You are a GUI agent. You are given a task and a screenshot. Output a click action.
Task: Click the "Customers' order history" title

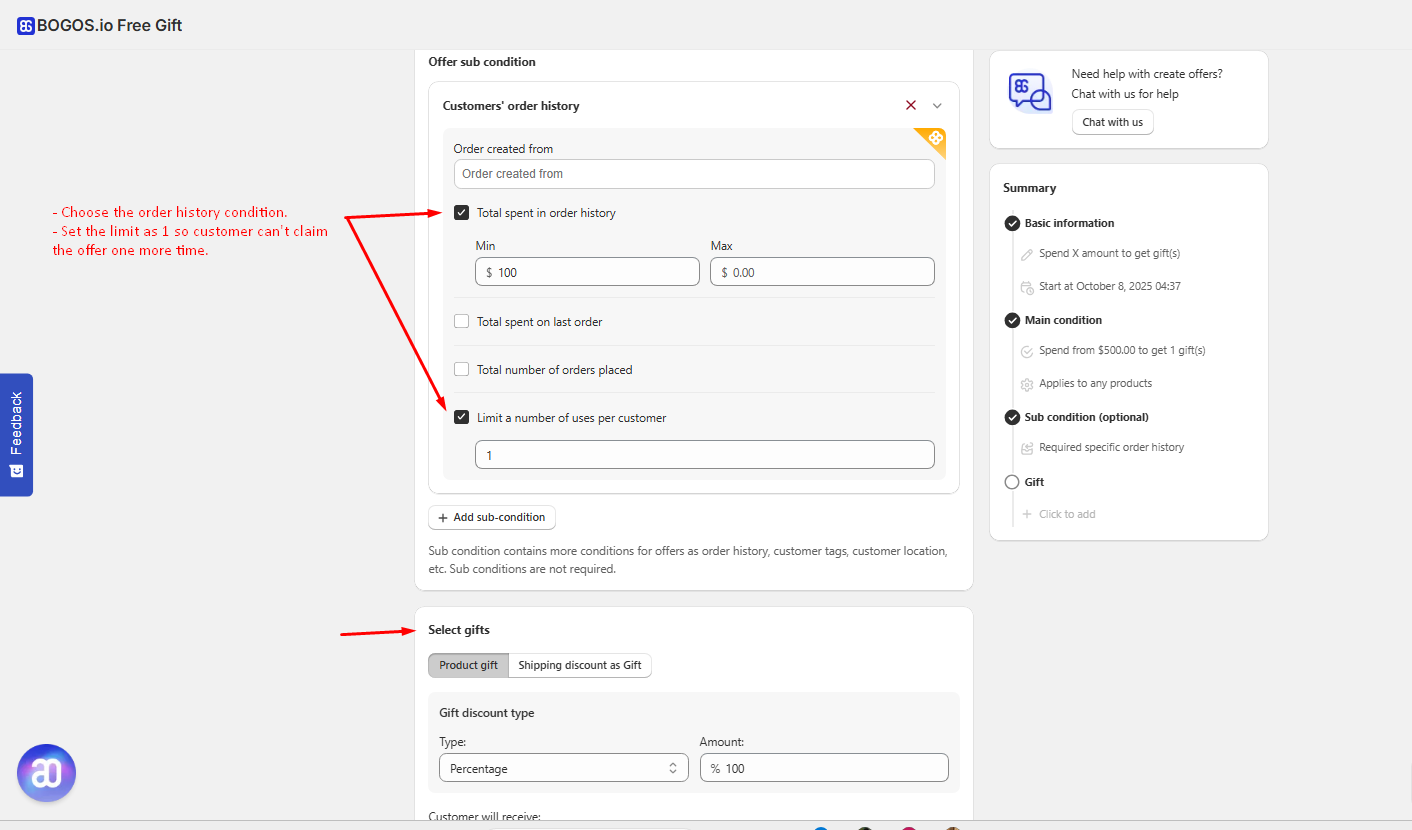pyautogui.click(x=511, y=106)
